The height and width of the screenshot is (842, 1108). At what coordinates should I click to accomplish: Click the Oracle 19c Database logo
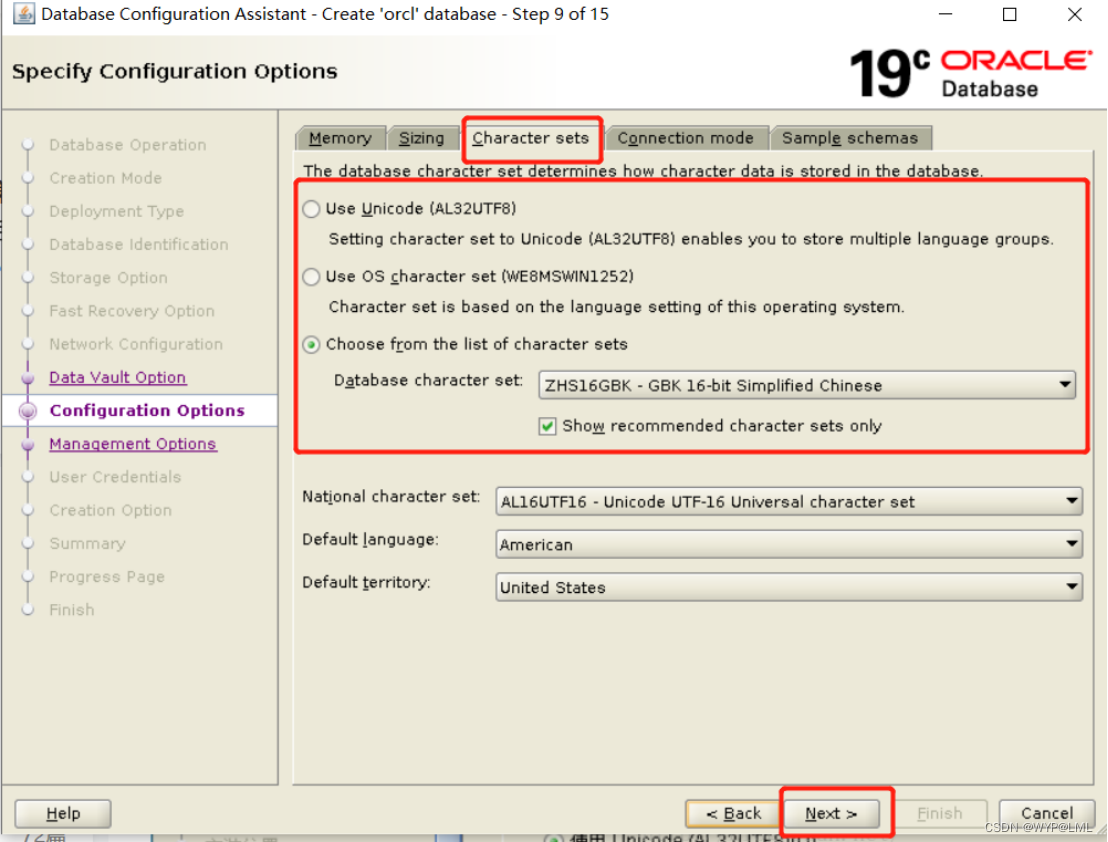972,73
